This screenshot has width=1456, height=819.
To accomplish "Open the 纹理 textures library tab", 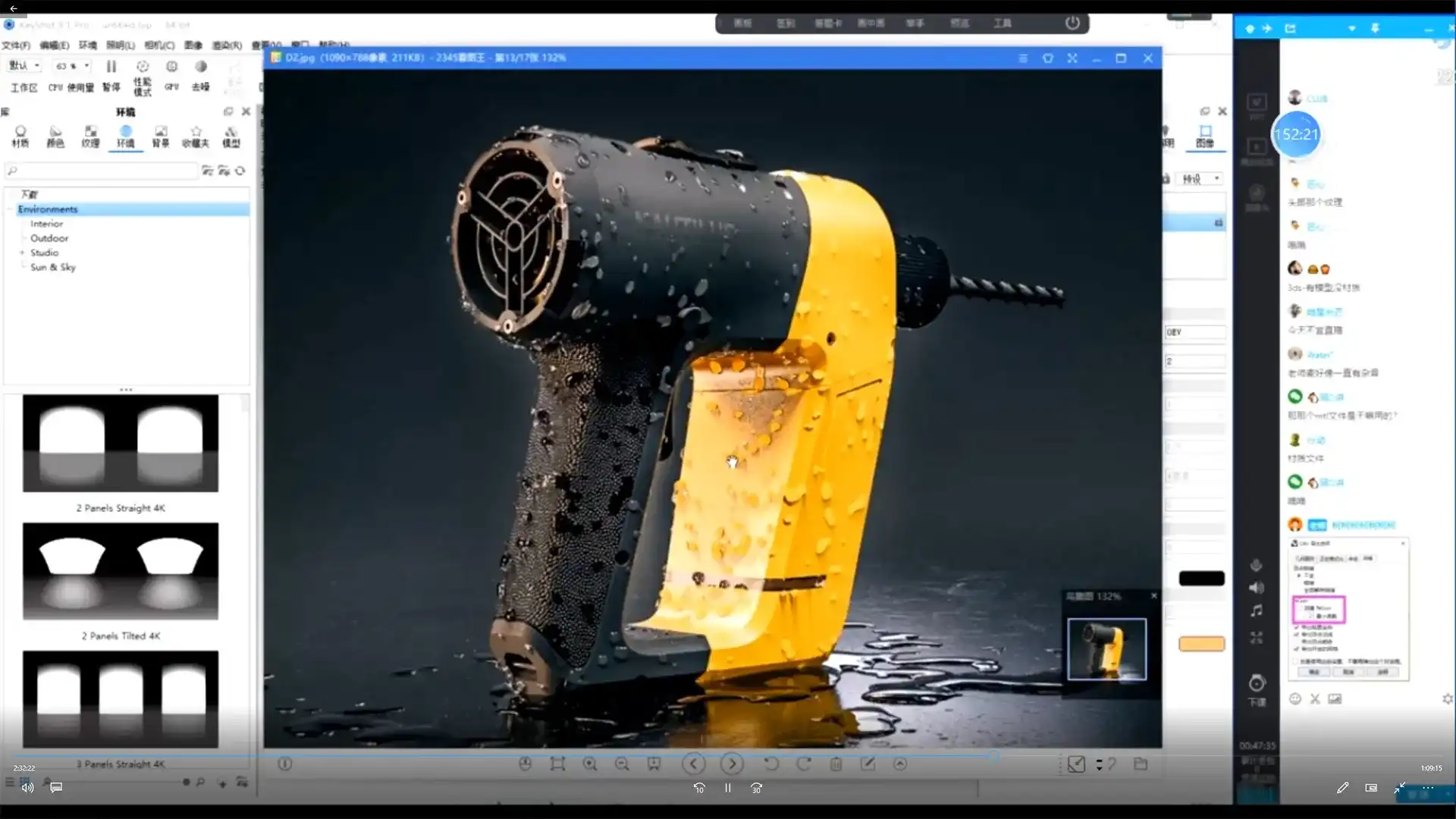I will point(90,136).
